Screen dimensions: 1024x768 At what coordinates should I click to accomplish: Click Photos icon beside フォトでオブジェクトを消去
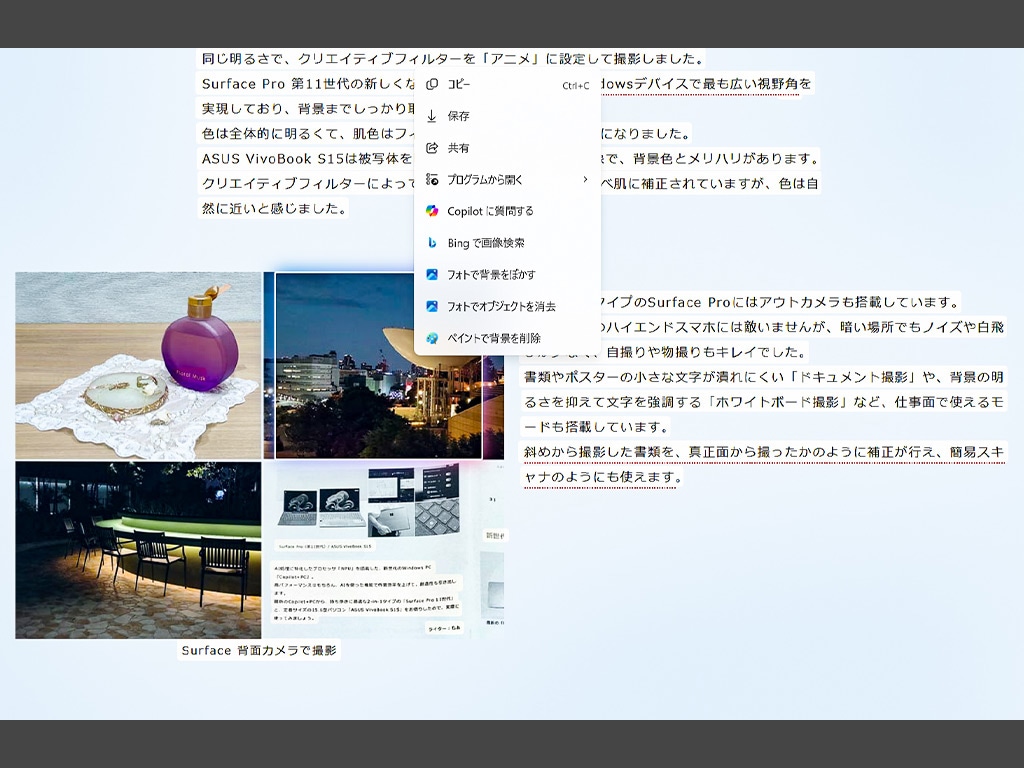tap(432, 306)
